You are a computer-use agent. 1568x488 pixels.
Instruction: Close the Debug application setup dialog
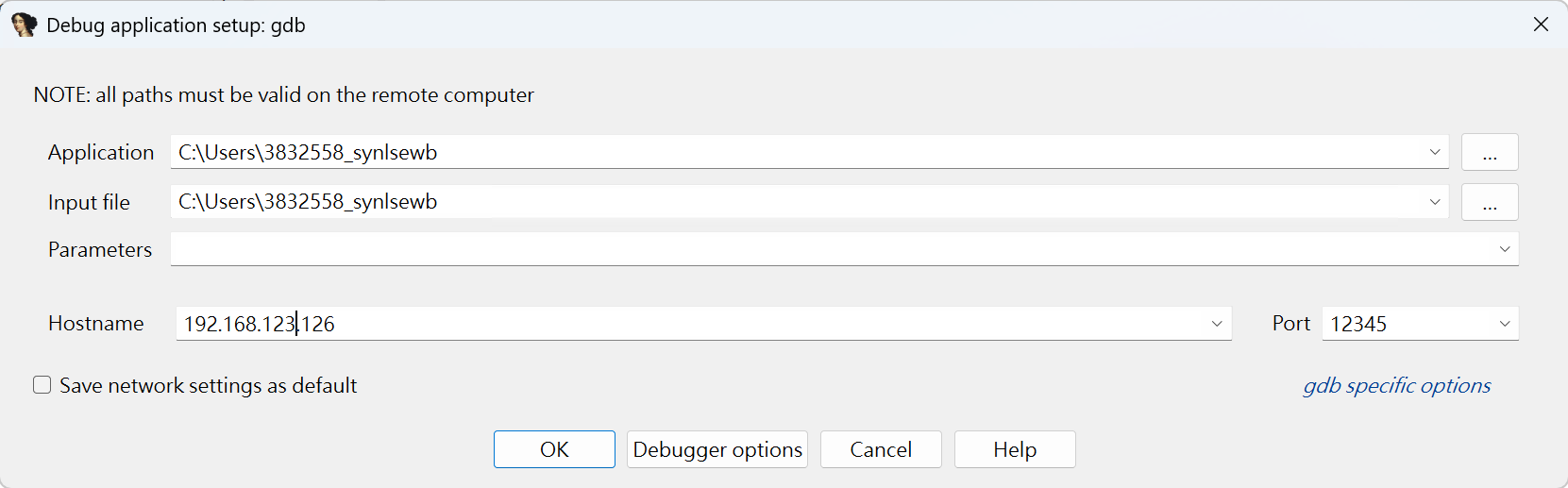(1541, 25)
